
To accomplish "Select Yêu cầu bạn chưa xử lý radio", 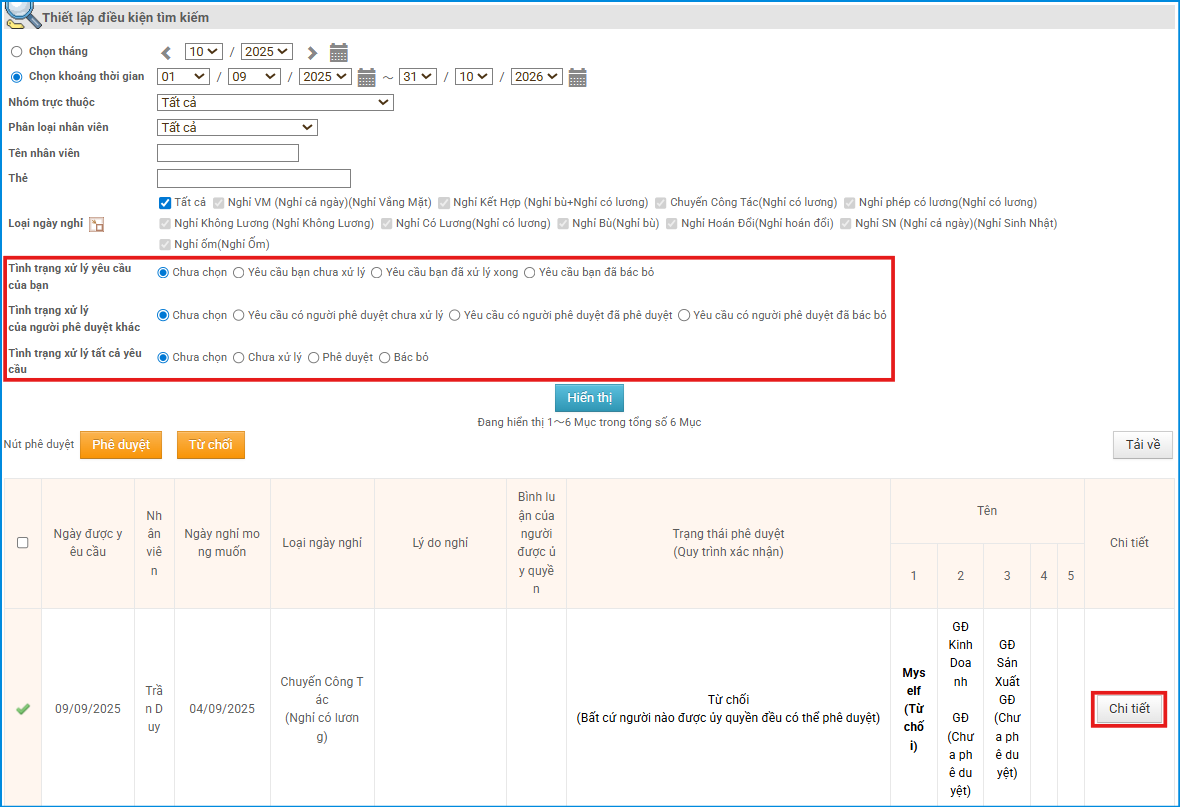I will (x=239, y=272).
